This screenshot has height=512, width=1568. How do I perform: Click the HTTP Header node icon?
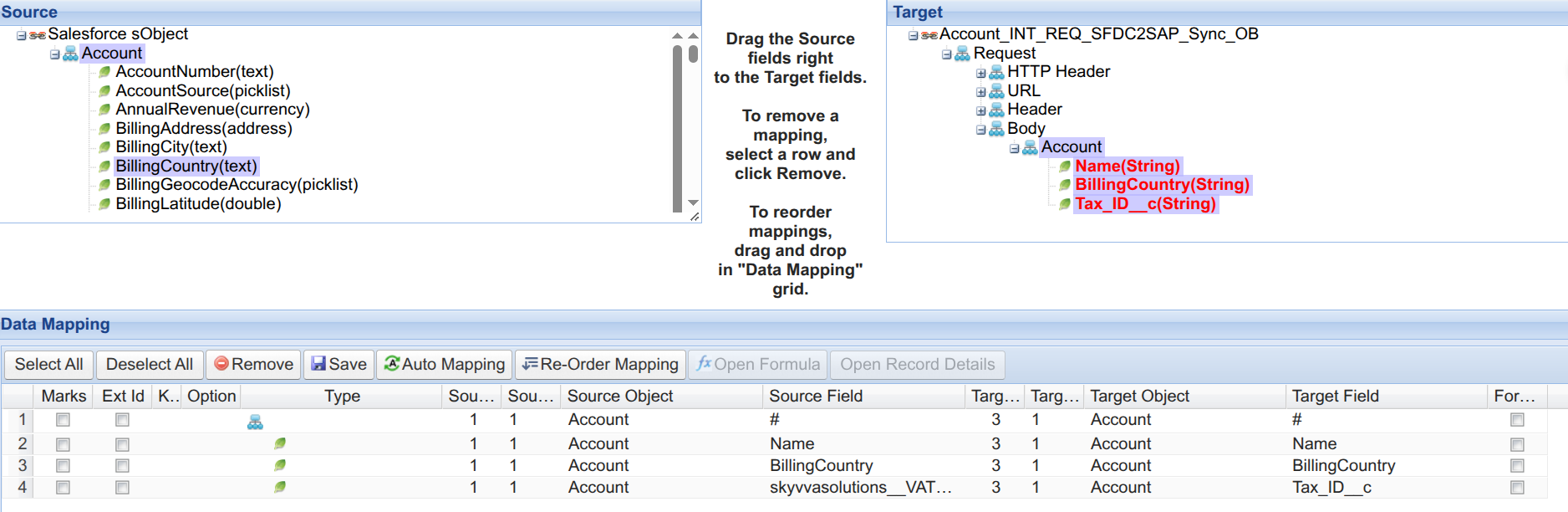click(996, 72)
